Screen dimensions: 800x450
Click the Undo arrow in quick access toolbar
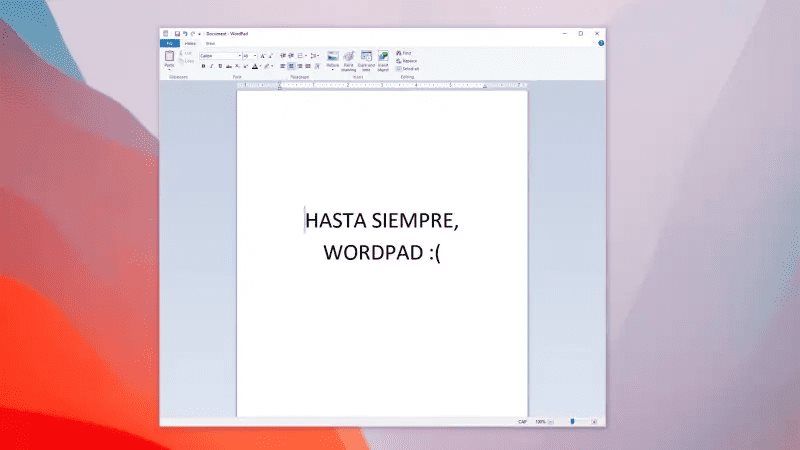[185, 33]
